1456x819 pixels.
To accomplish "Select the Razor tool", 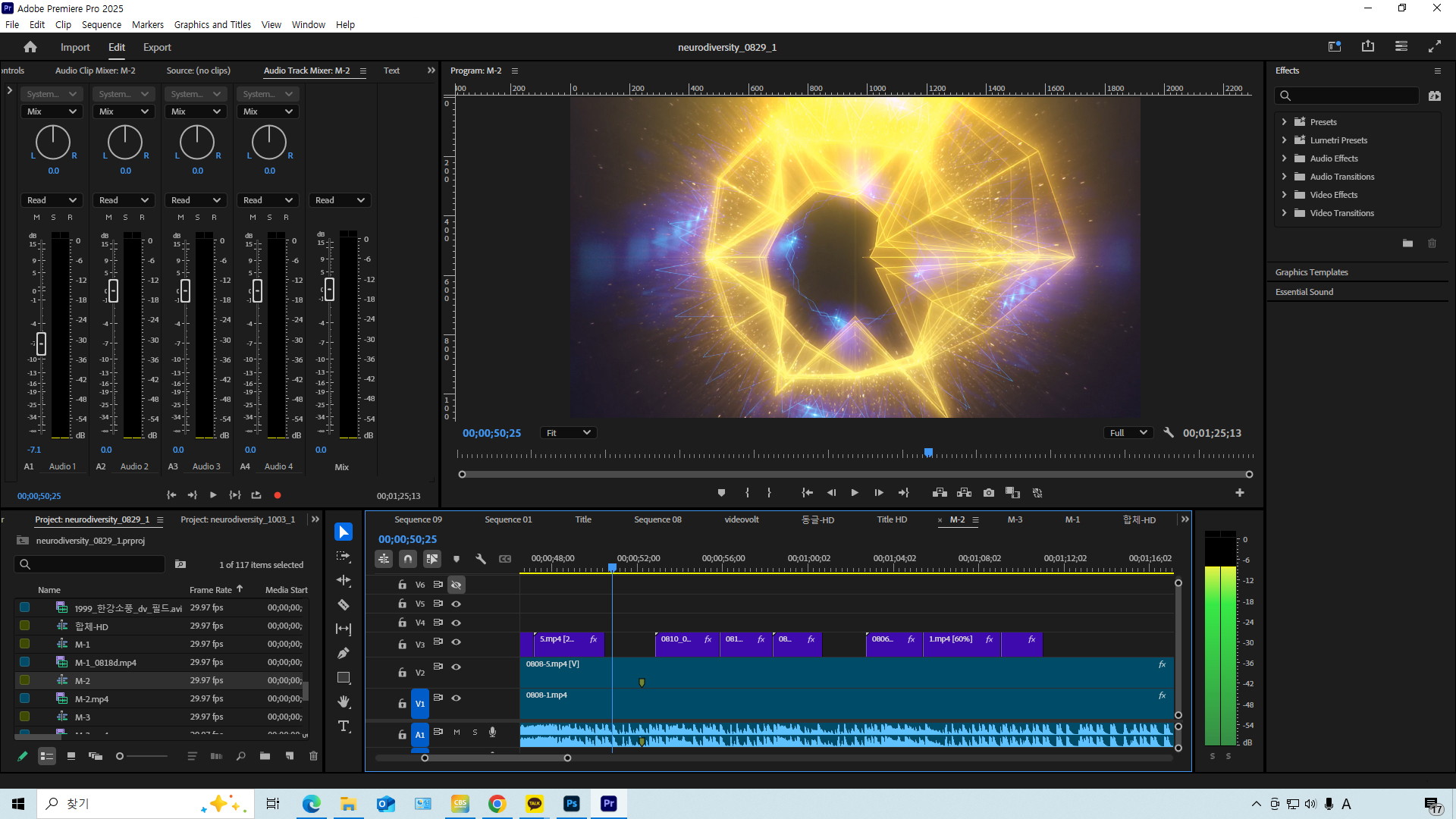I will point(344,604).
